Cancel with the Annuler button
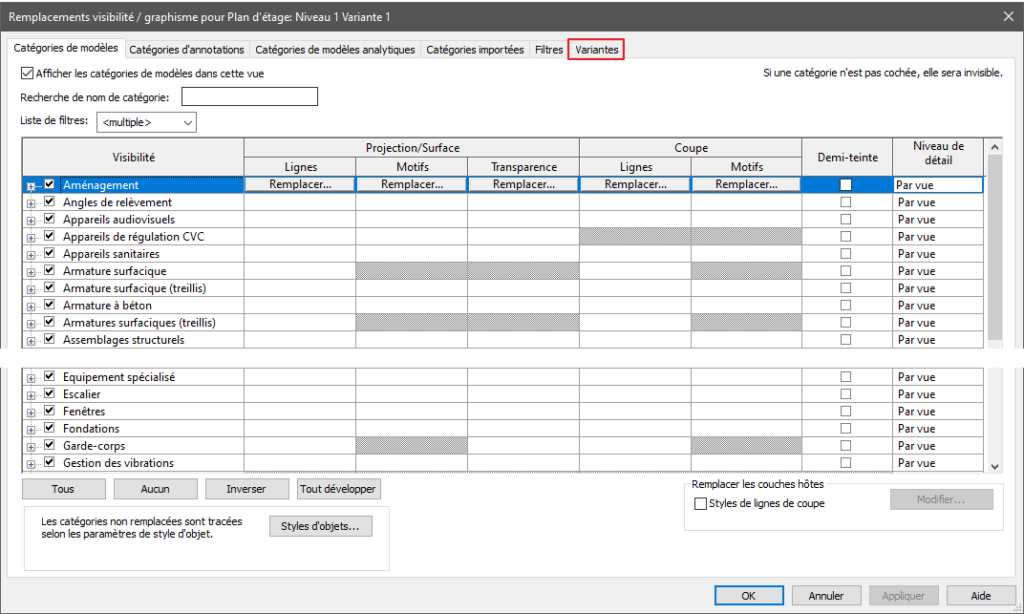Image resolution: width=1024 pixels, height=614 pixels. [x=826, y=596]
